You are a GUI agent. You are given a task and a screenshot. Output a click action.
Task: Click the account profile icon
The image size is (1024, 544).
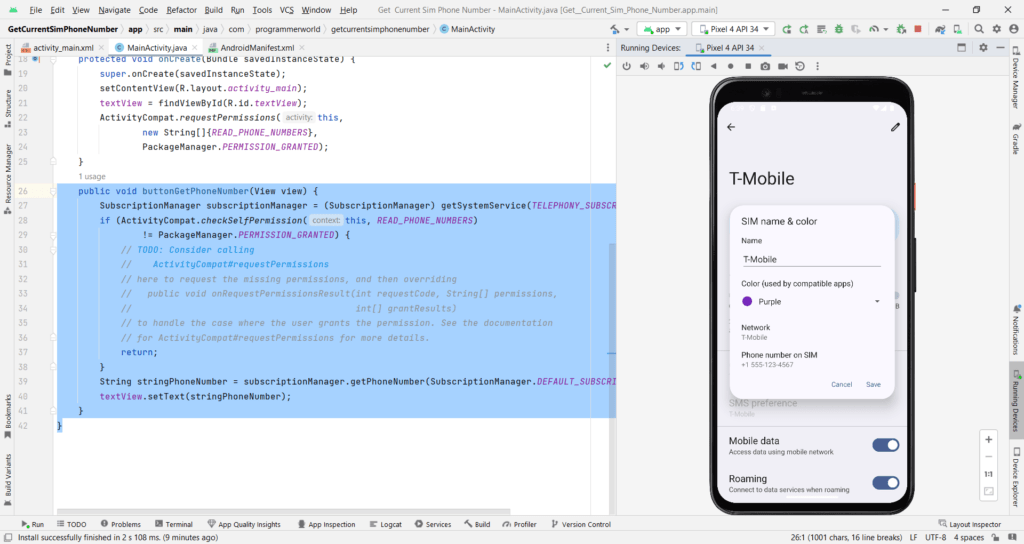(x=1014, y=29)
